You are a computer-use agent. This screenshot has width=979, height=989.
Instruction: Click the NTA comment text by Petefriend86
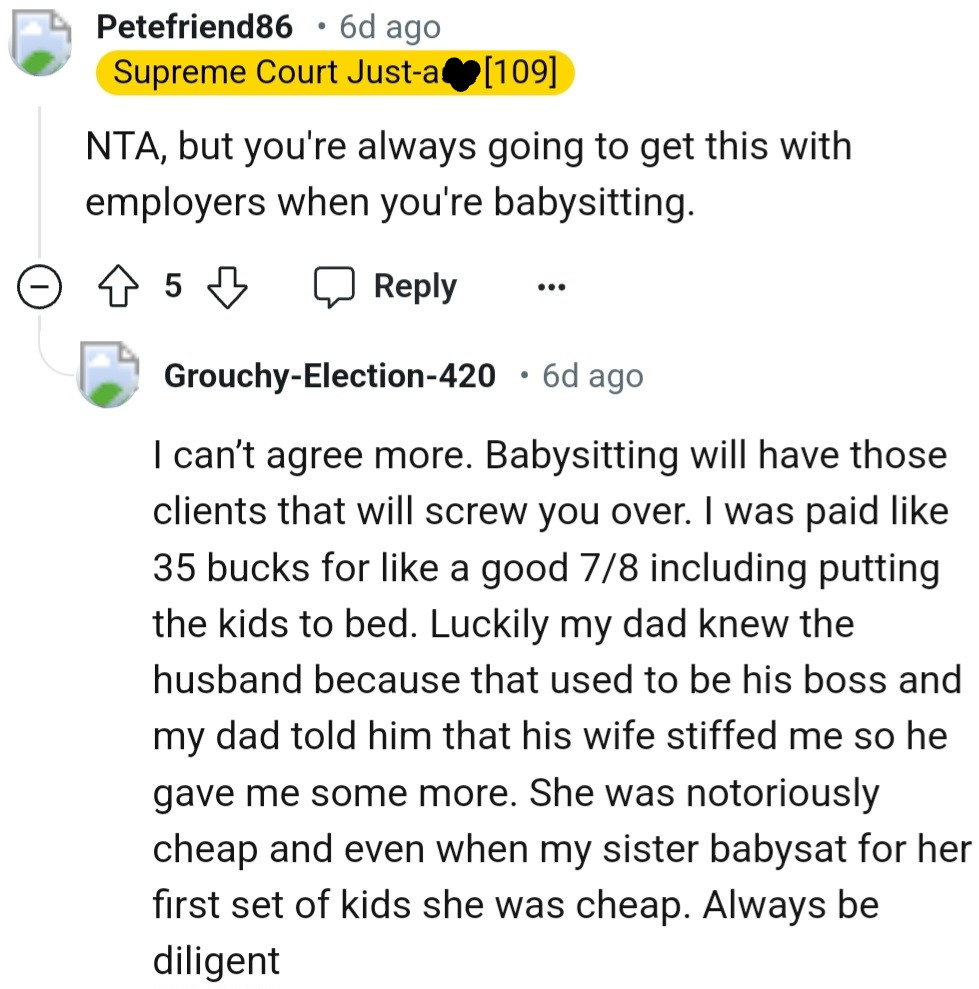pos(468,175)
